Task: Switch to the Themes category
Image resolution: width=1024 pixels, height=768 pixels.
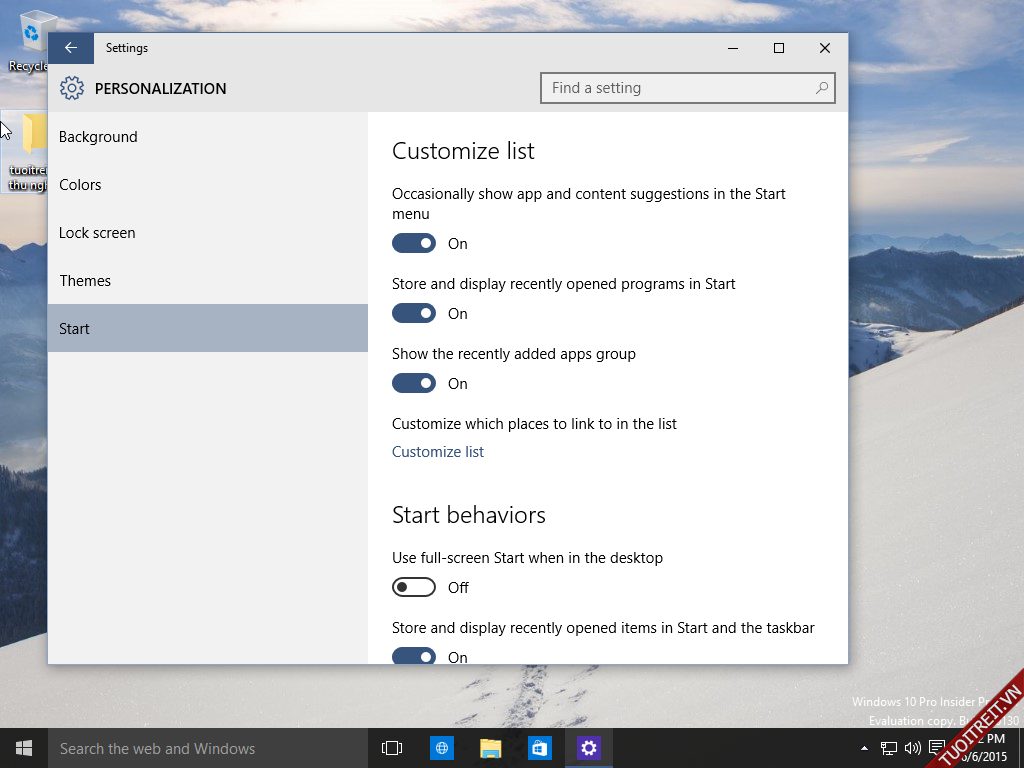Action: click(x=85, y=281)
